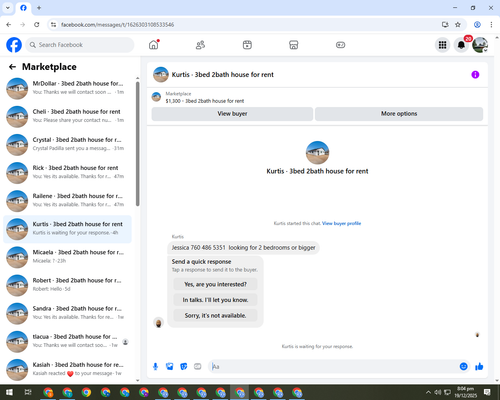This screenshot has height=400, width=500.
Task: Open the notifications bell
Action: (x=461, y=45)
